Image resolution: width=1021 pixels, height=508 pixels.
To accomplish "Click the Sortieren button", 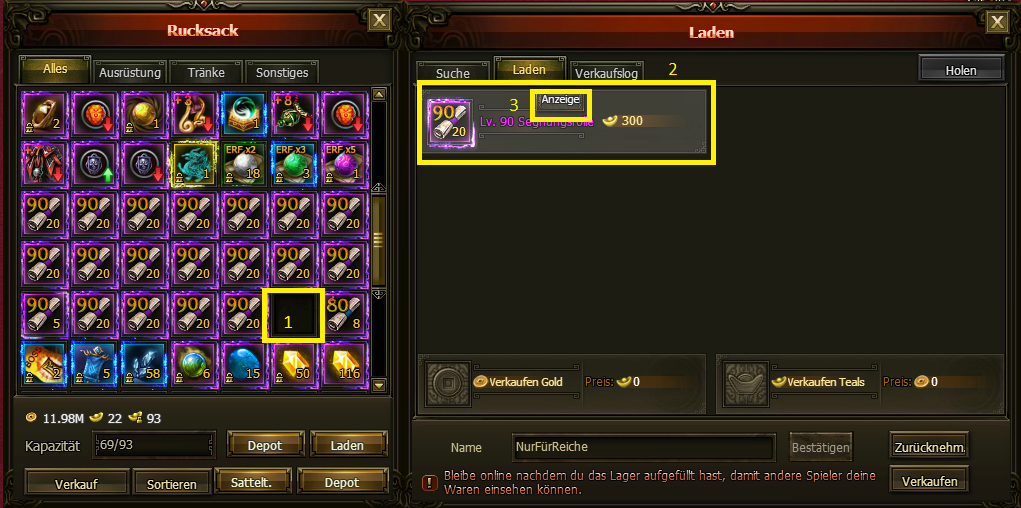I will 172,483.
